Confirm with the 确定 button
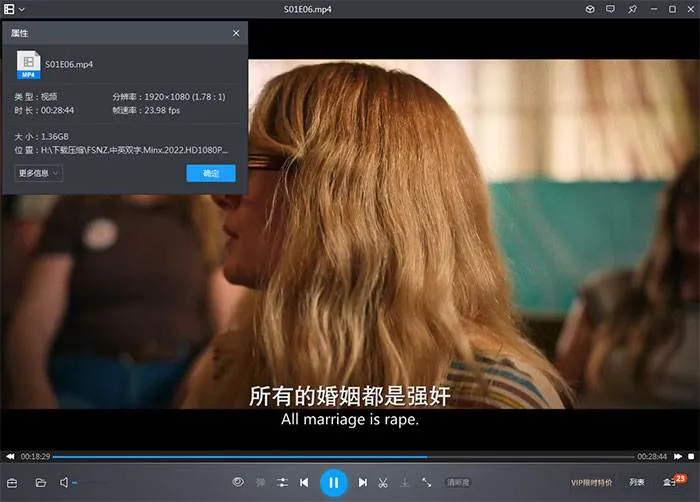This screenshot has height=502, width=700. (x=211, y=173)
